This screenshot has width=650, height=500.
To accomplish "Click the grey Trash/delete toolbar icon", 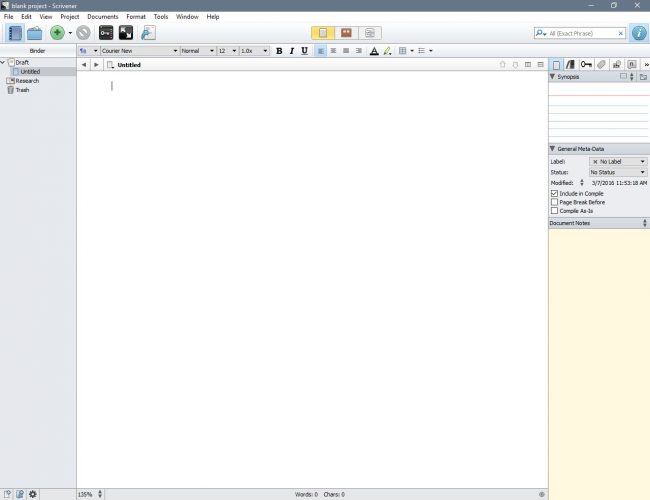I will (x=83, y=33).
